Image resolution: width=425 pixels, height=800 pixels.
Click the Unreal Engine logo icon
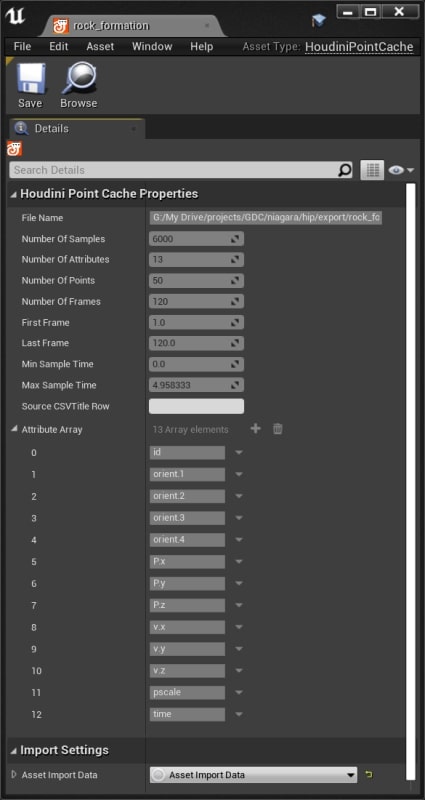(14, 16)
